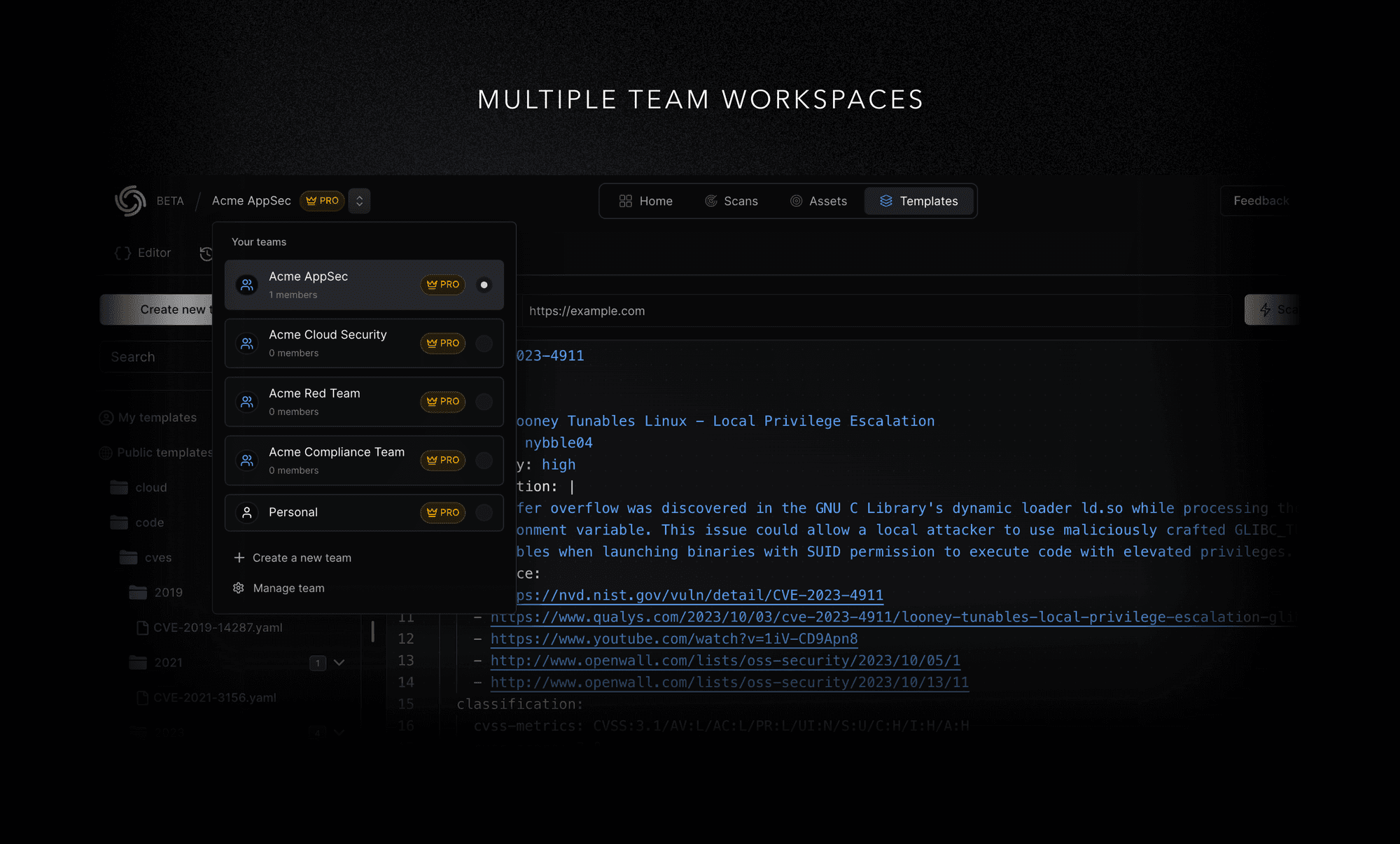Select the Personal workspace radio button

click(x=484, y=513)
